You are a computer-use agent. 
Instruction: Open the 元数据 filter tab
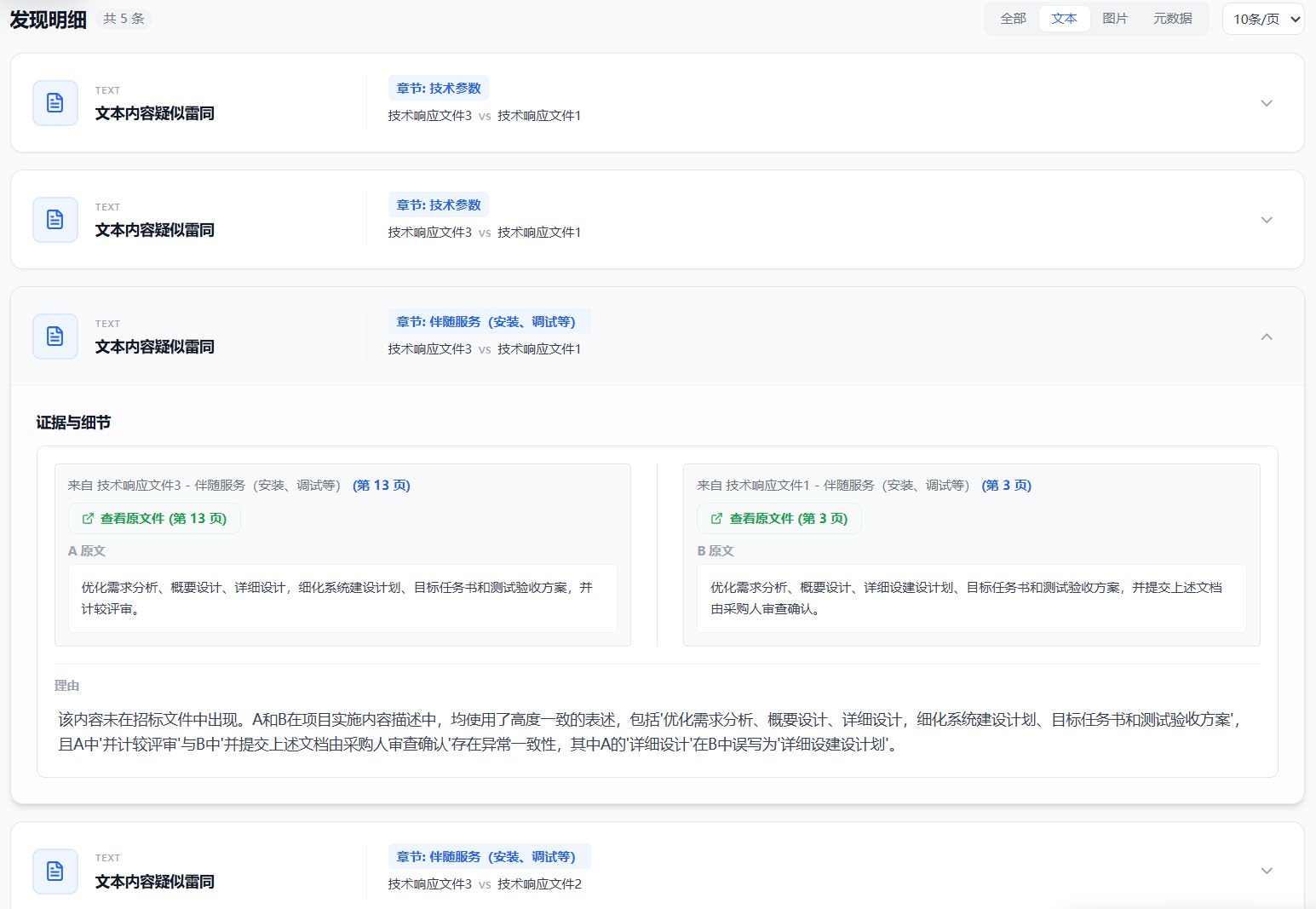tap(1172, 19)
